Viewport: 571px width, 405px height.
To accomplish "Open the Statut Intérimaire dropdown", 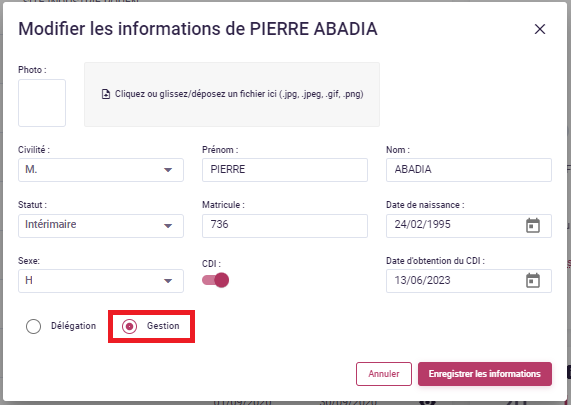I will click(x=101, y=226).
